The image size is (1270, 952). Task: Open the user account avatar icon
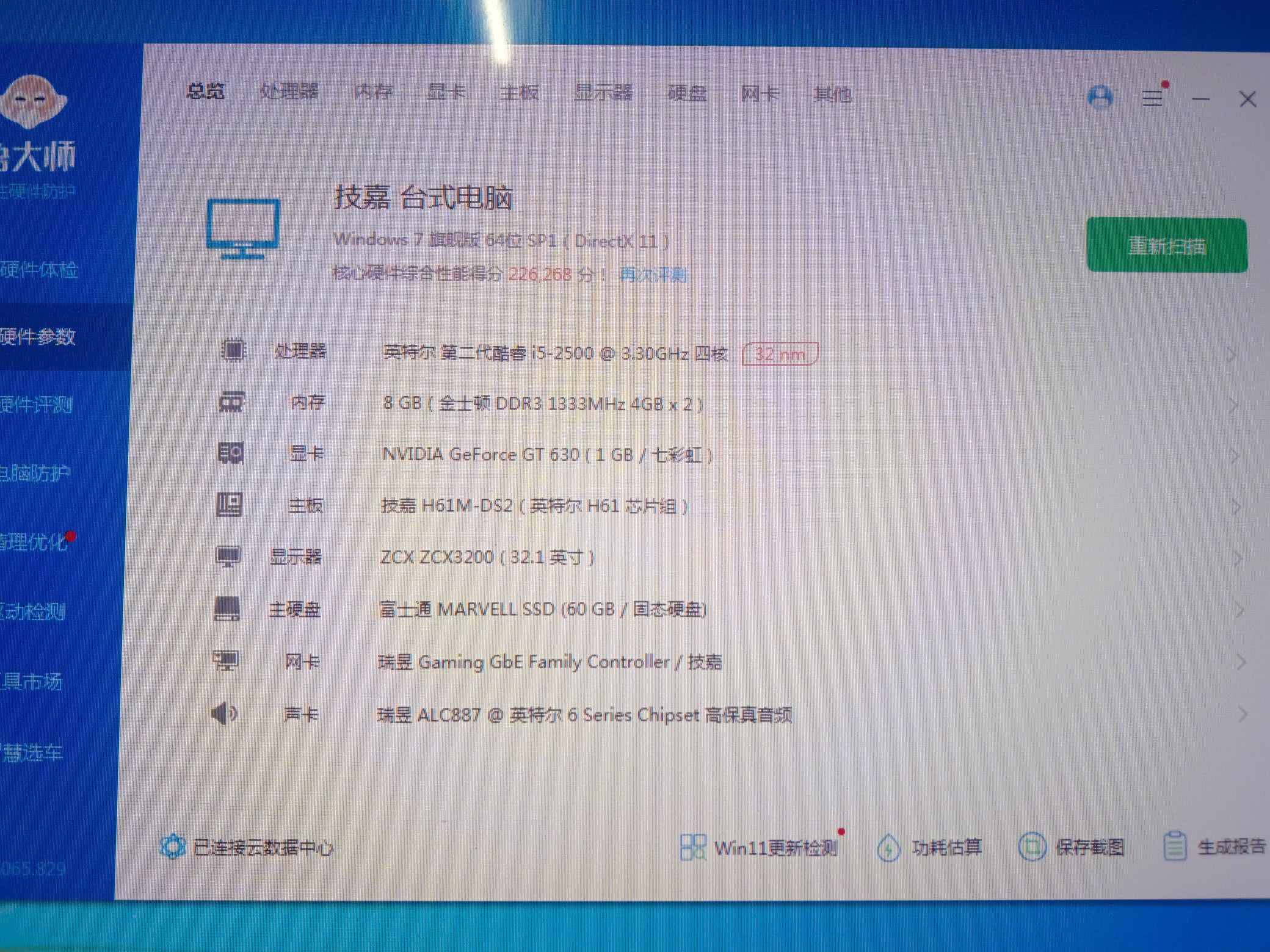coord(1100,98)
